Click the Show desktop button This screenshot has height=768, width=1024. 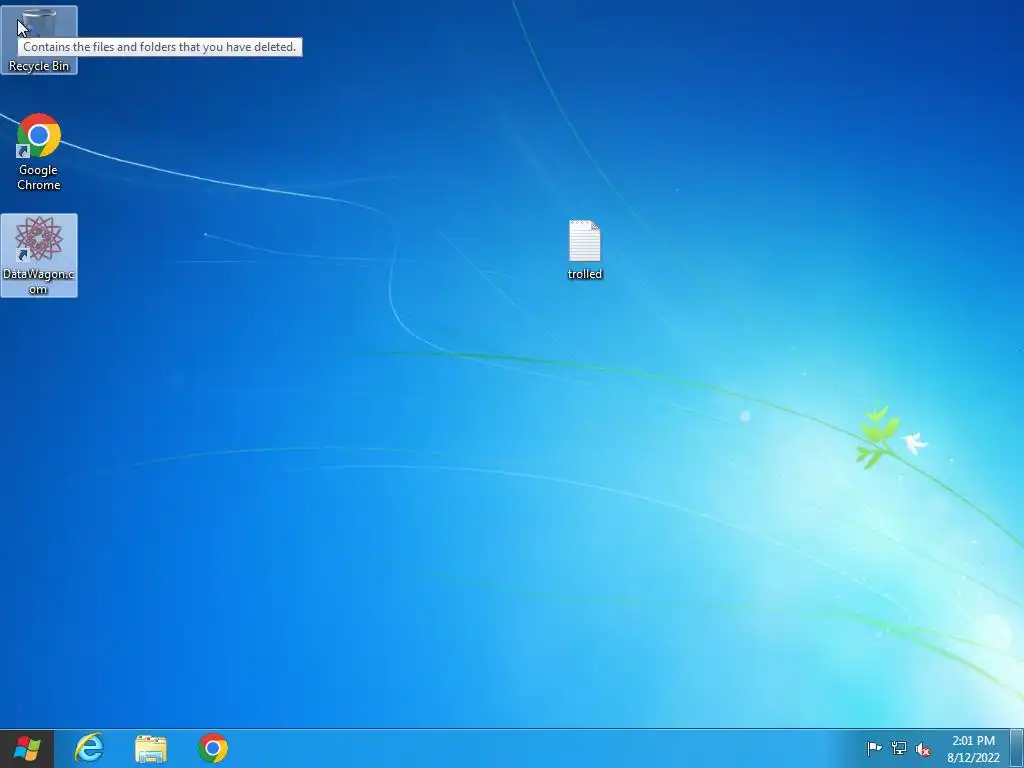click(1017, 748)
